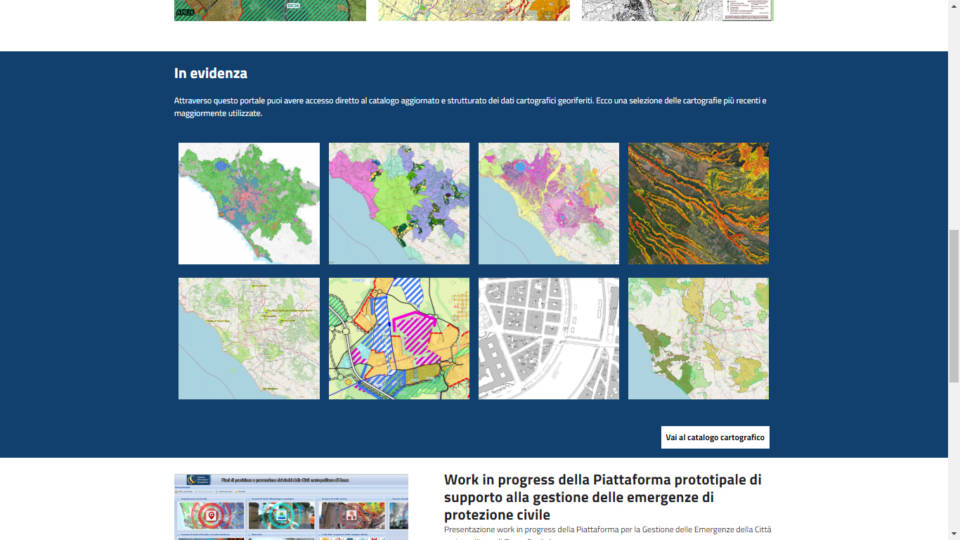
Task: Click the scrollbar down arrow
Action: tap(953, 533)
